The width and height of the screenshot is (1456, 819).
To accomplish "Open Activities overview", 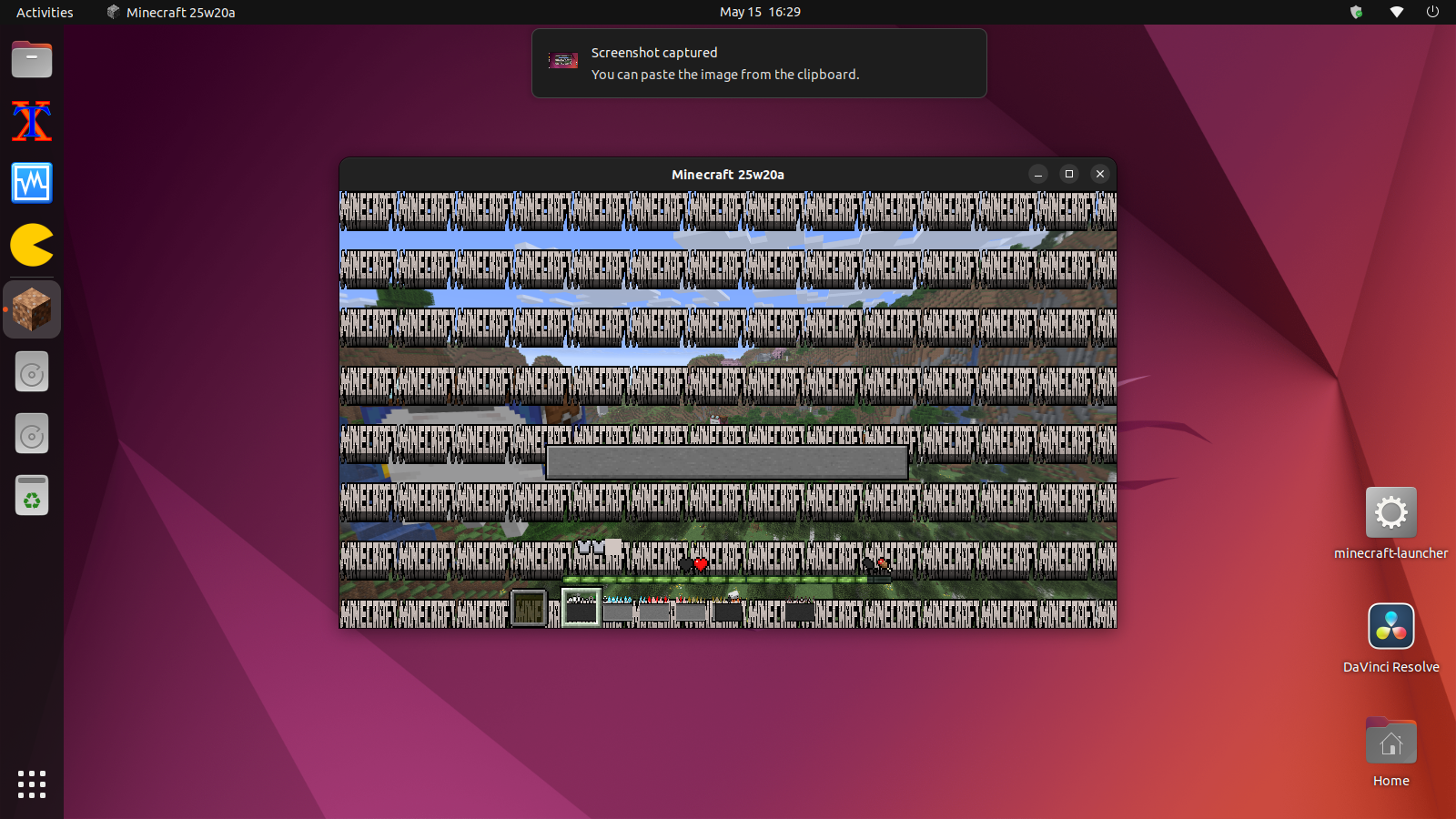I will point(45,12).
